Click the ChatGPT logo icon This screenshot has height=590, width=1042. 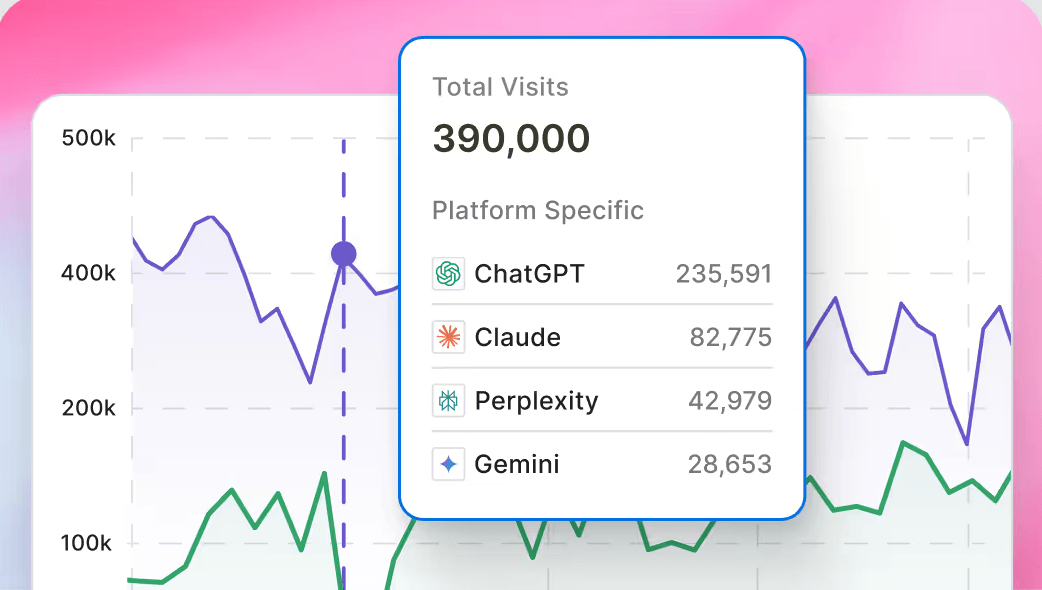coord(448,274)
